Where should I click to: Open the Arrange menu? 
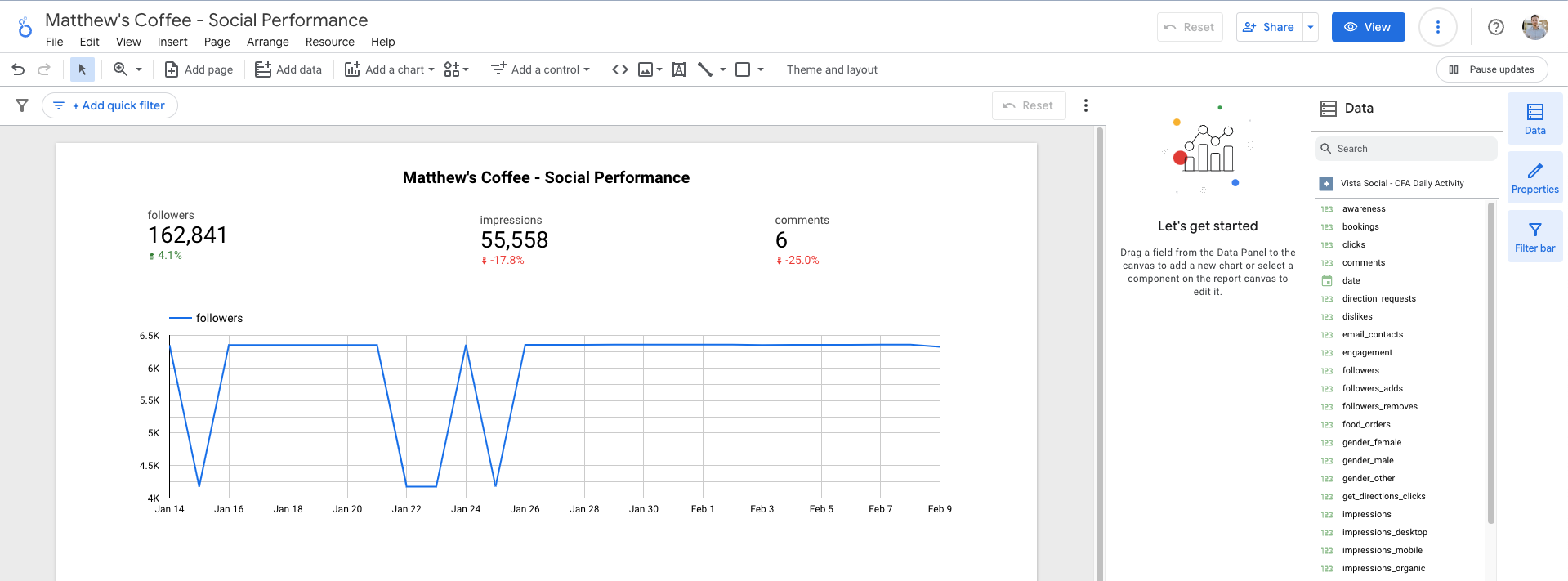click(x=268, y=42)
